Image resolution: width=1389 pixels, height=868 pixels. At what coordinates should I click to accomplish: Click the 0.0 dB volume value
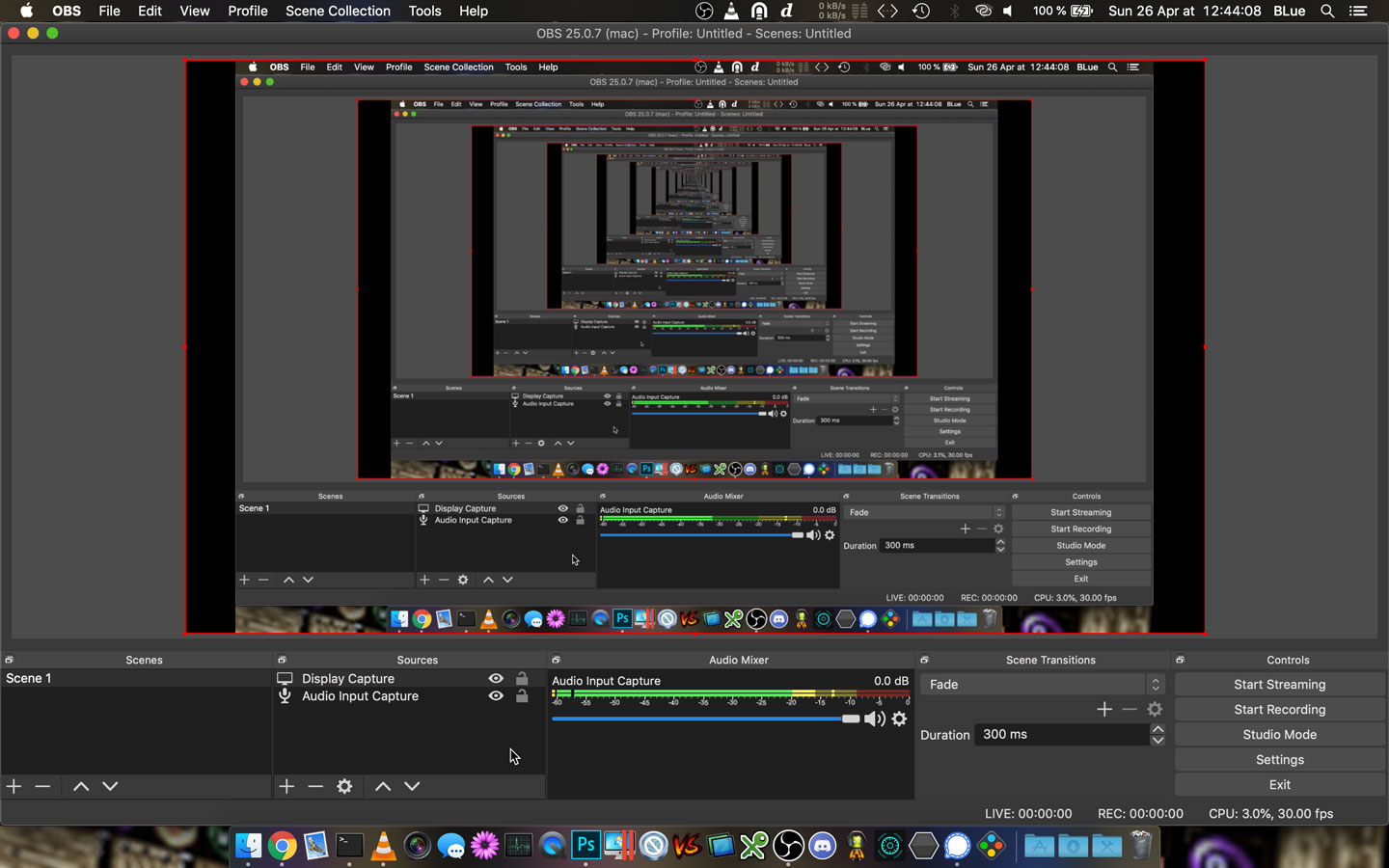pos(891,680)
